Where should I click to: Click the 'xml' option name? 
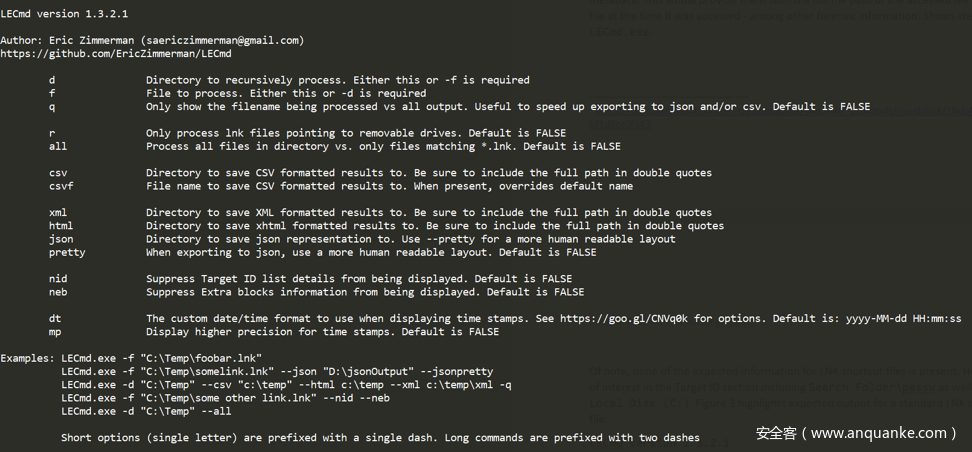click(x=58, y=213)
